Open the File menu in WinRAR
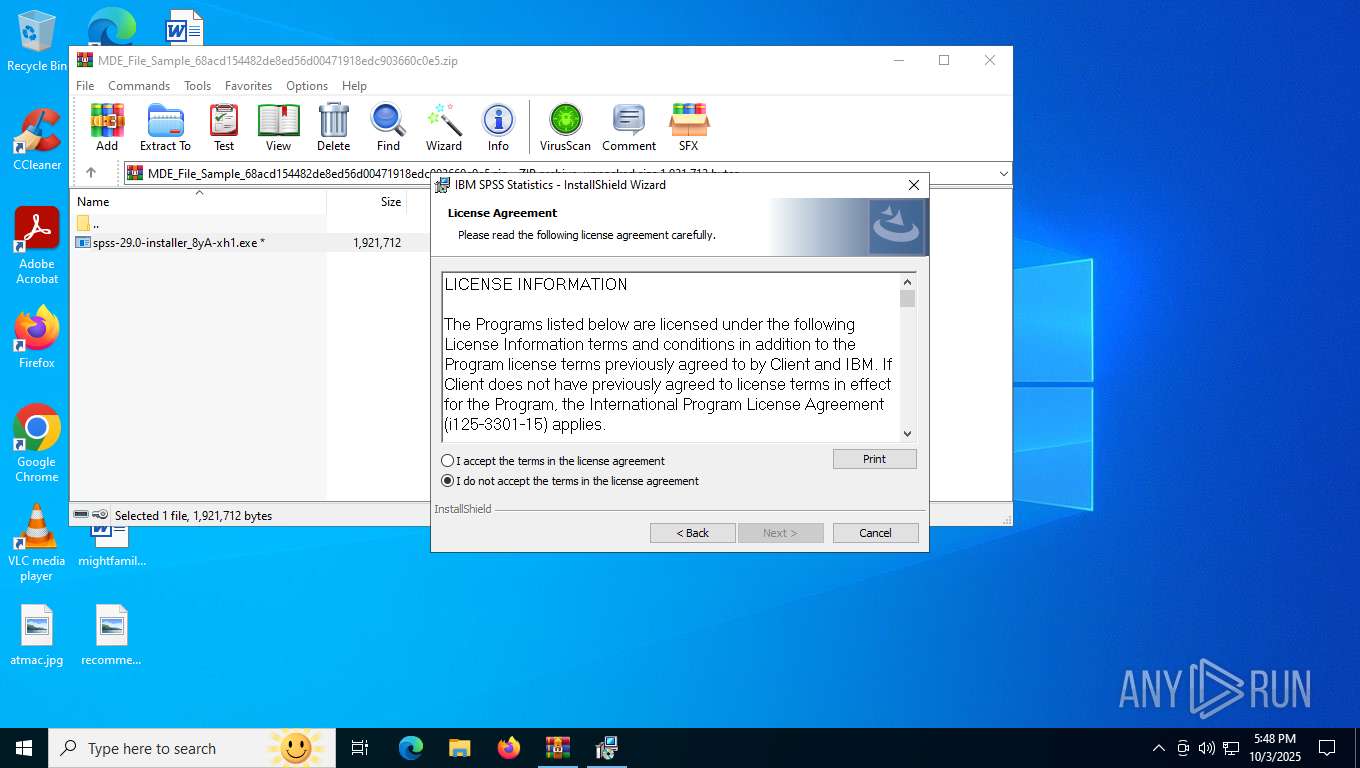The height and width of the screenshot is (768, 1360). pos(85,86)
